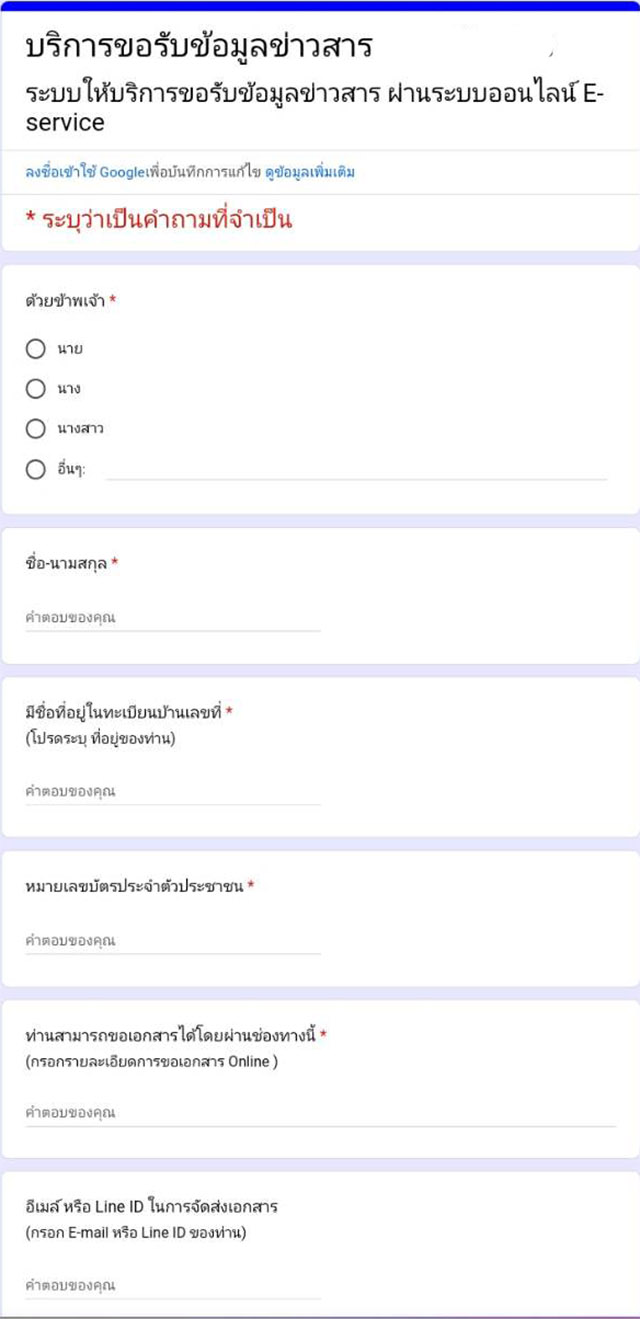Focus the text line beside อื่นๆ

pyautogui.click(x=356, y=469)
